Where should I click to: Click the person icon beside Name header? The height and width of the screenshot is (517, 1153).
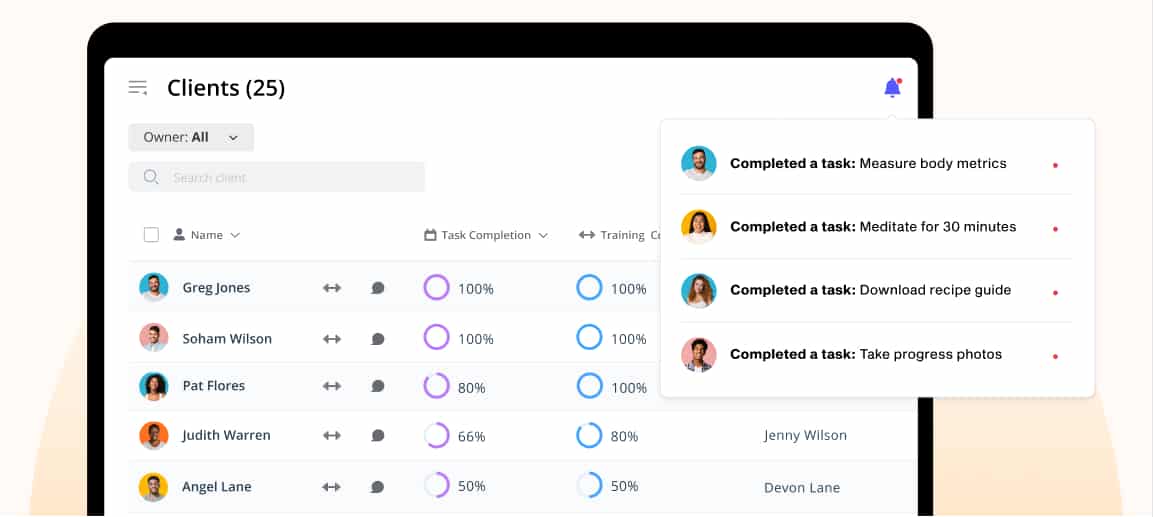[179, 235]
